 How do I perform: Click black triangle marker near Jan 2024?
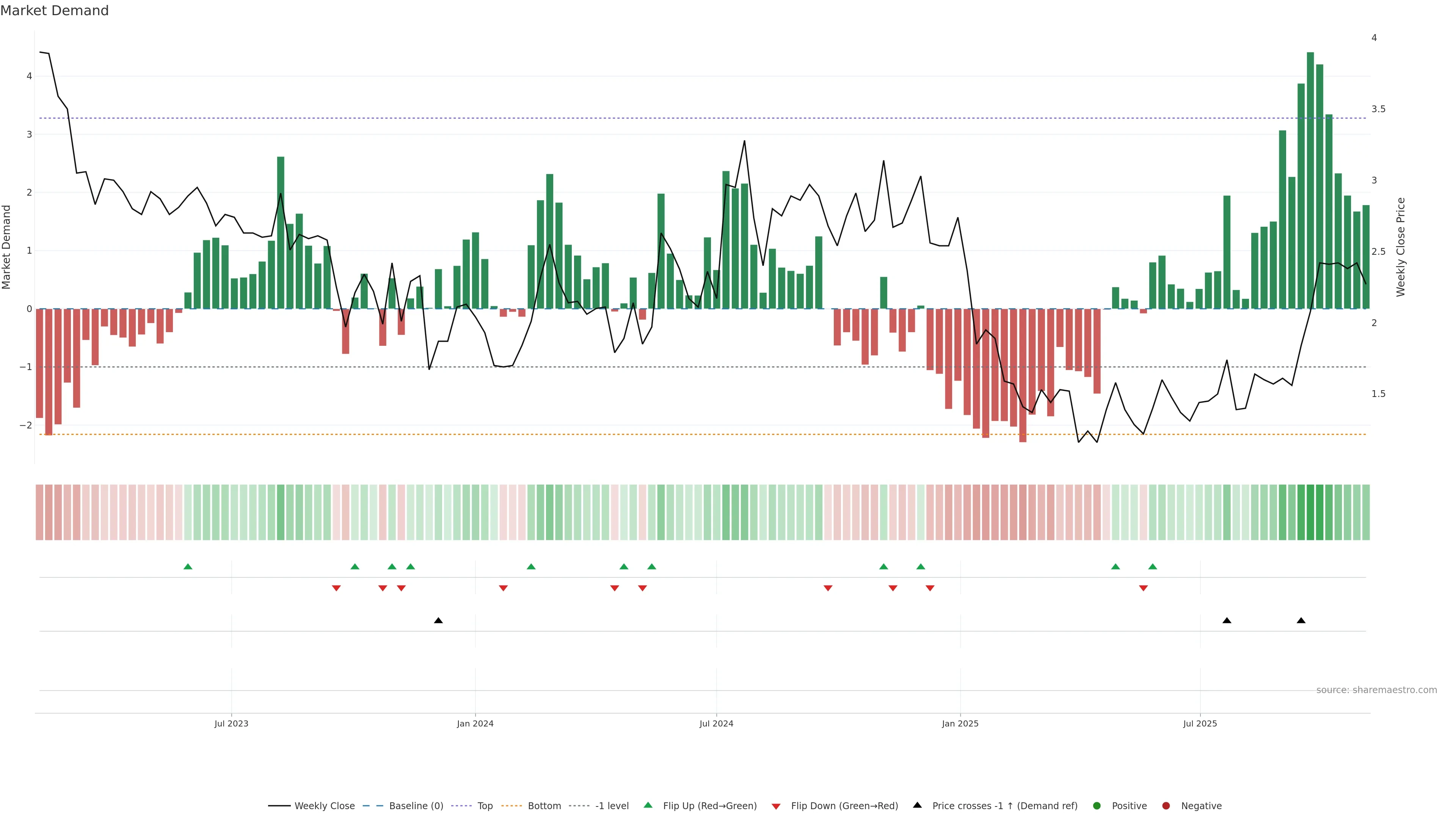coord(438,621)
